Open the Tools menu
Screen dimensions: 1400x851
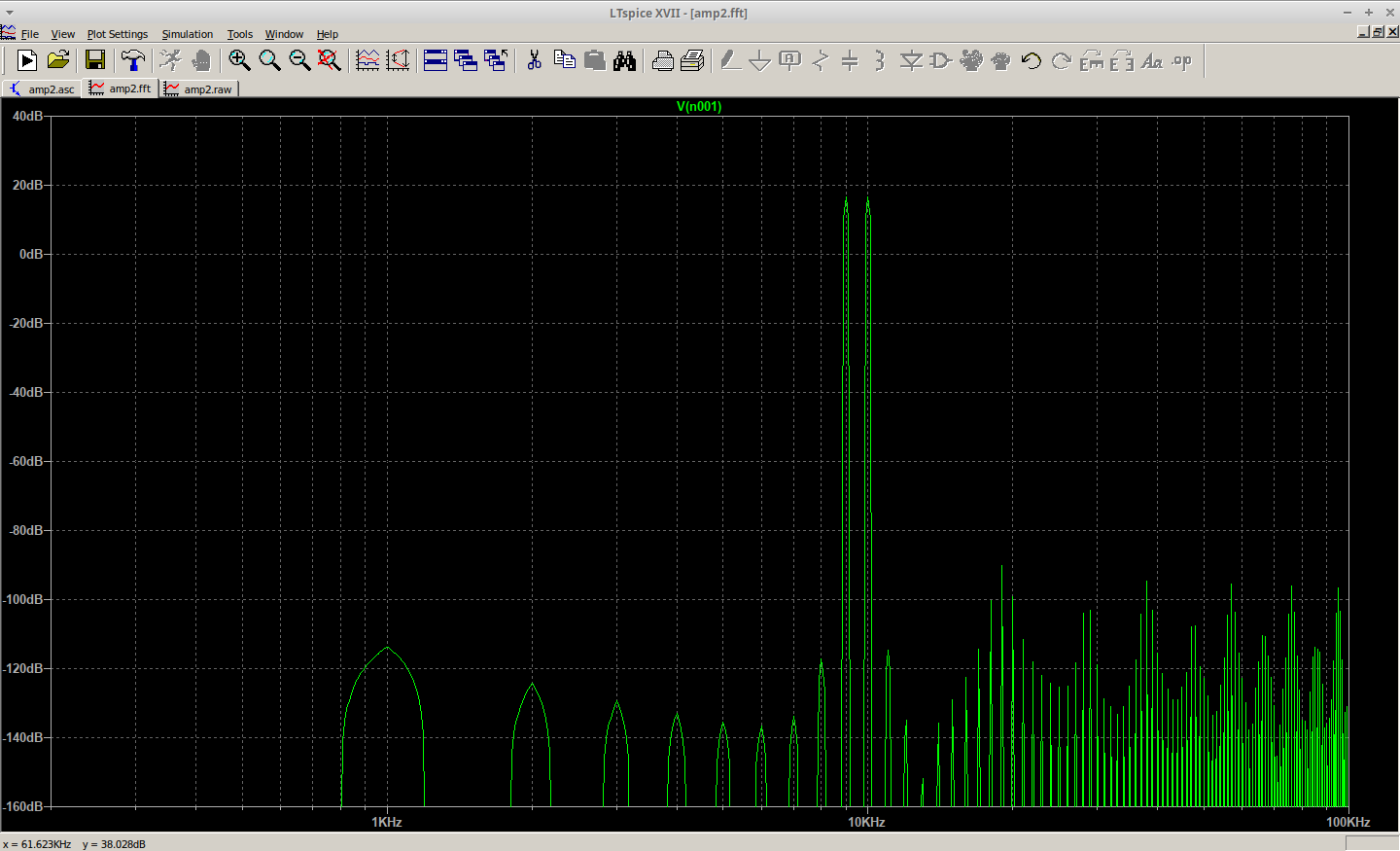[x=240, y=34]
